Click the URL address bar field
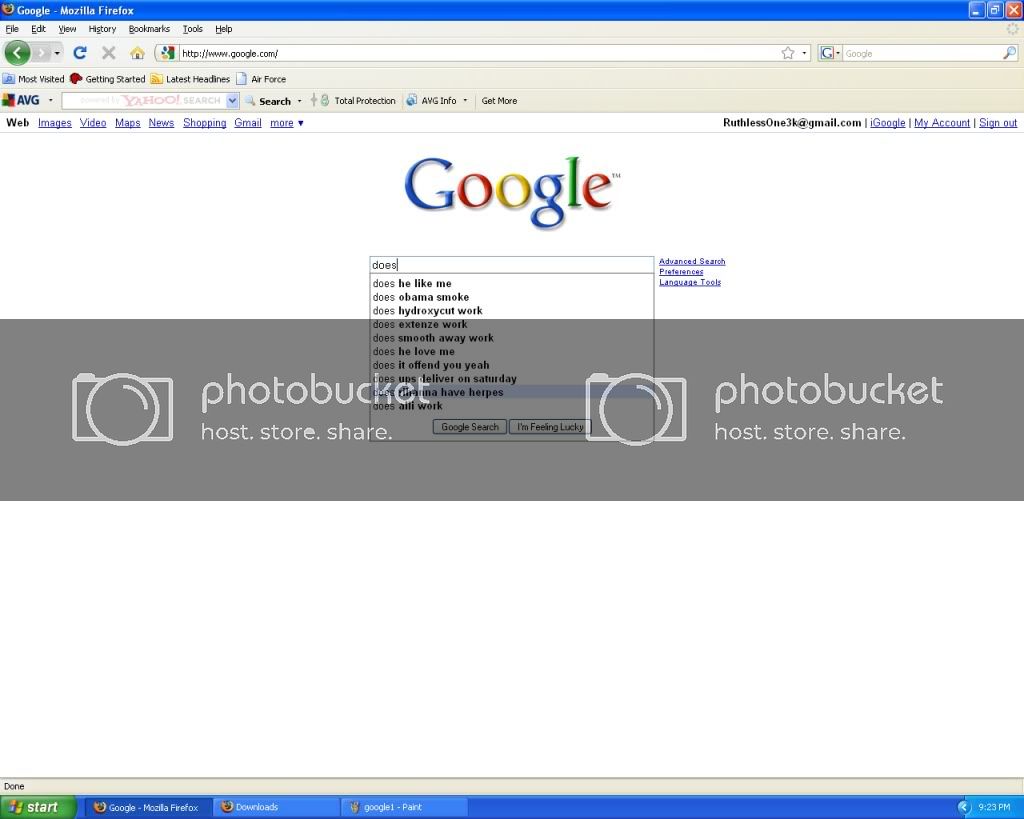This screenshot has width=1024, height=819. click(480, 54)
